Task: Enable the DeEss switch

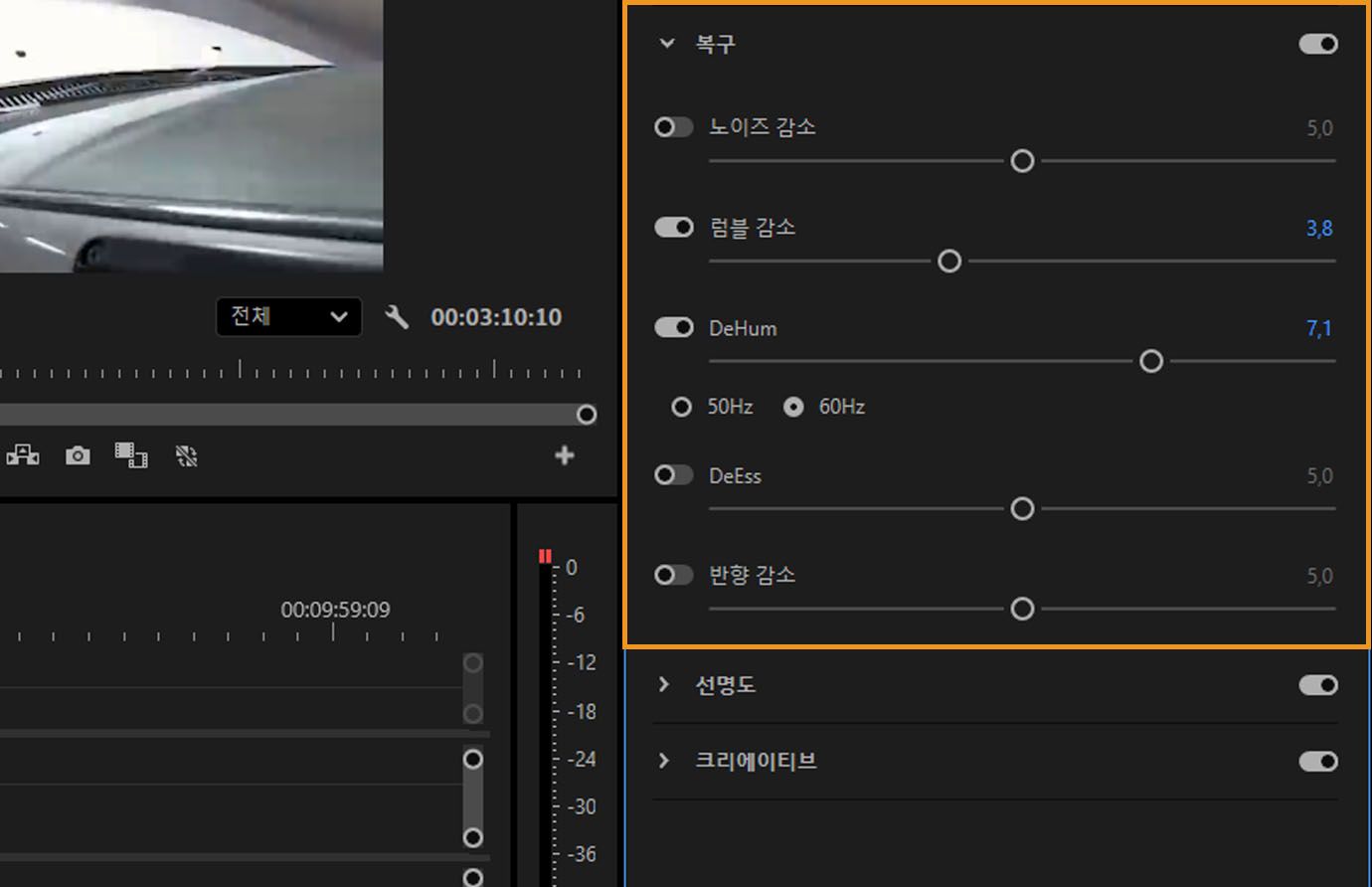Action: (x=673, y=475)
